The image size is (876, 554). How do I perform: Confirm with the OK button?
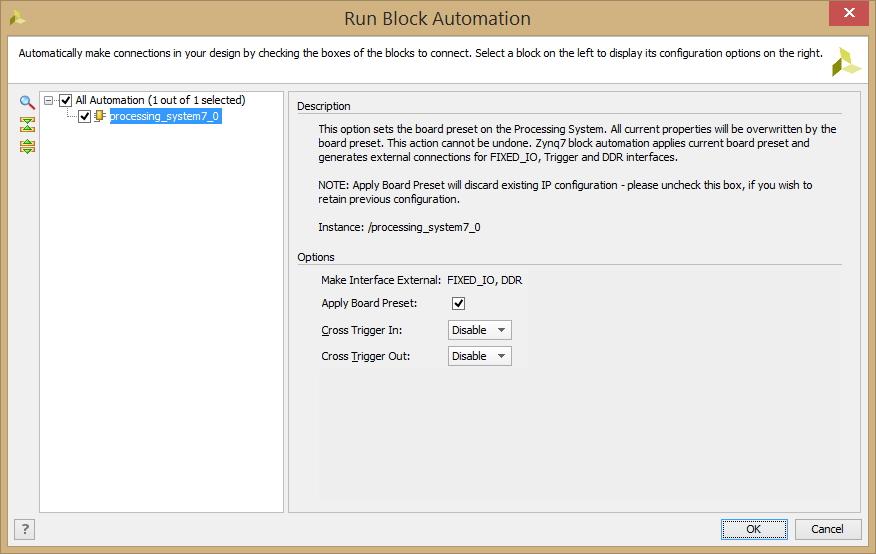tap(754, 529)
